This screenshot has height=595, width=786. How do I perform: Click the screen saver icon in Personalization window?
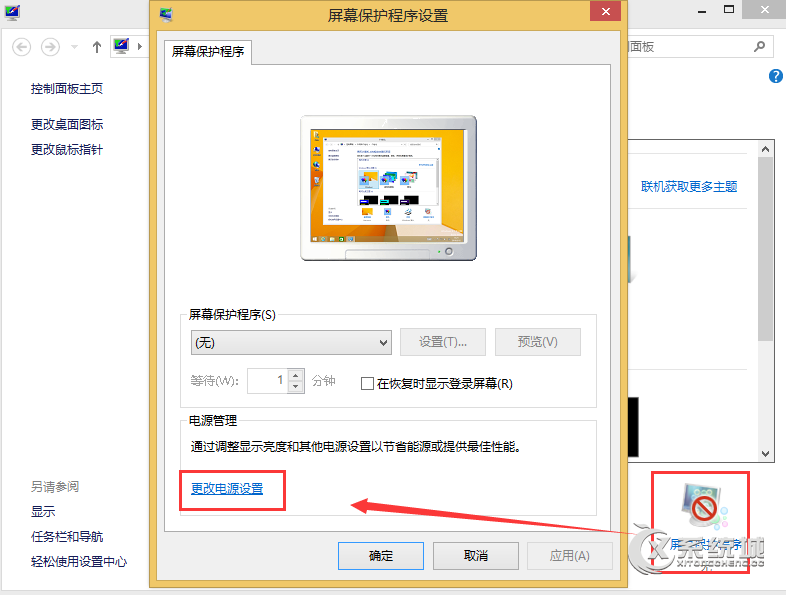click(704, 507)
